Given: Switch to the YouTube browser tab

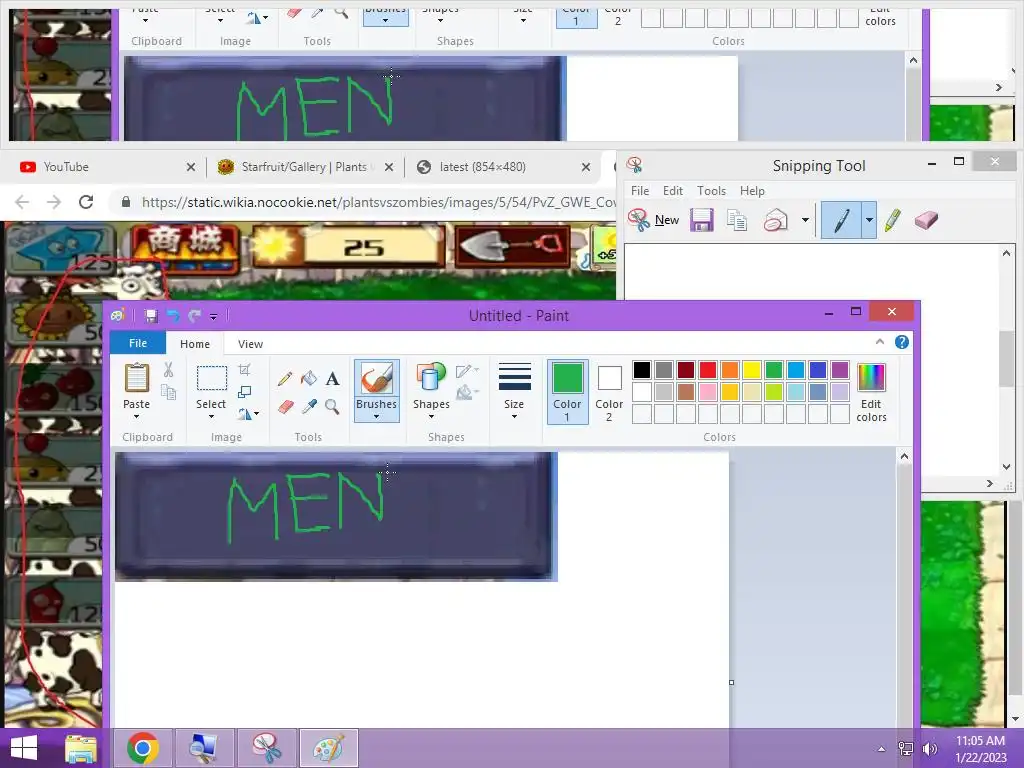Looking at the screenshot, I should tap(101, 167).
